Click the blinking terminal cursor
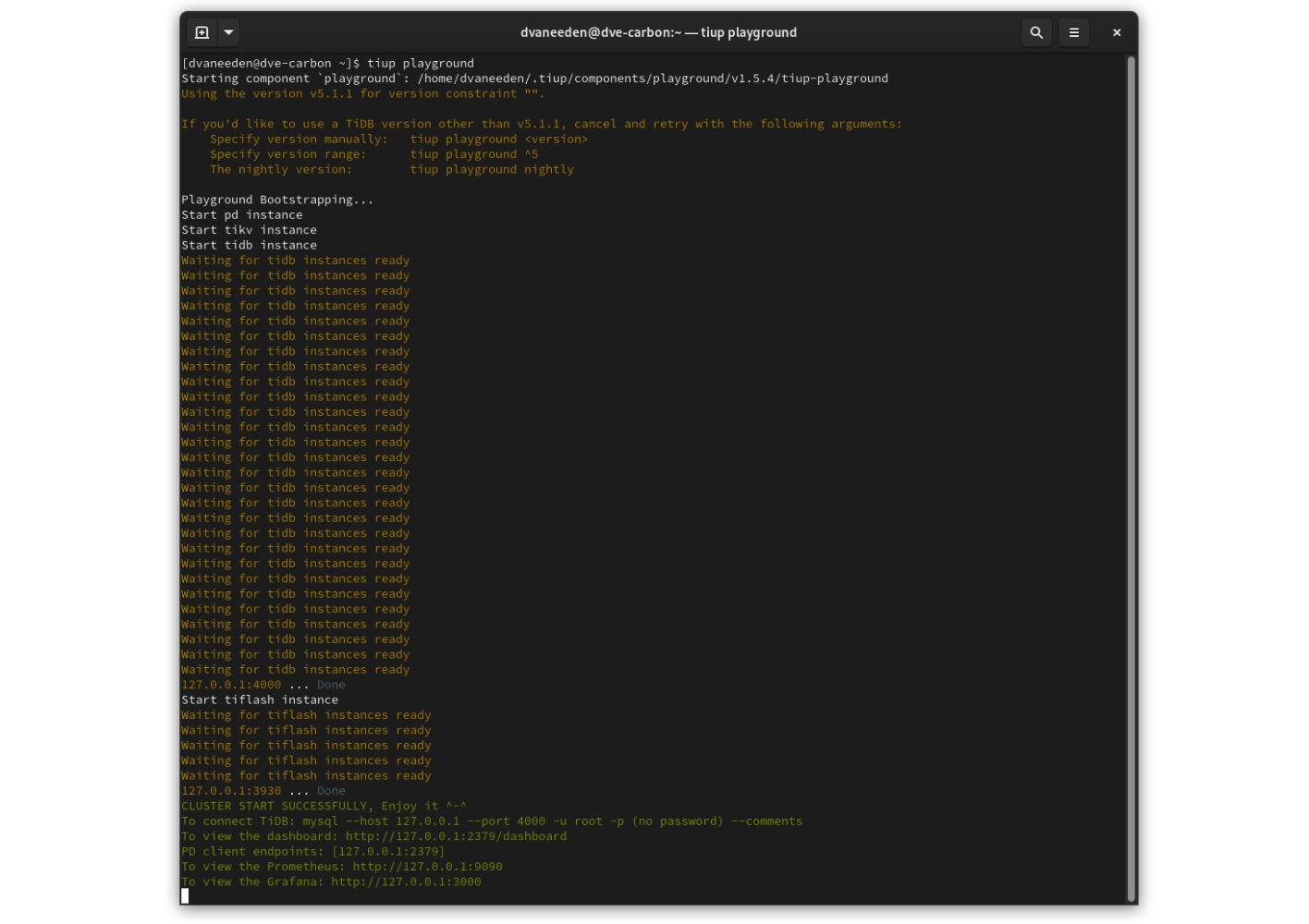Screen dimensions: 1309x924 tap(185, 894)
